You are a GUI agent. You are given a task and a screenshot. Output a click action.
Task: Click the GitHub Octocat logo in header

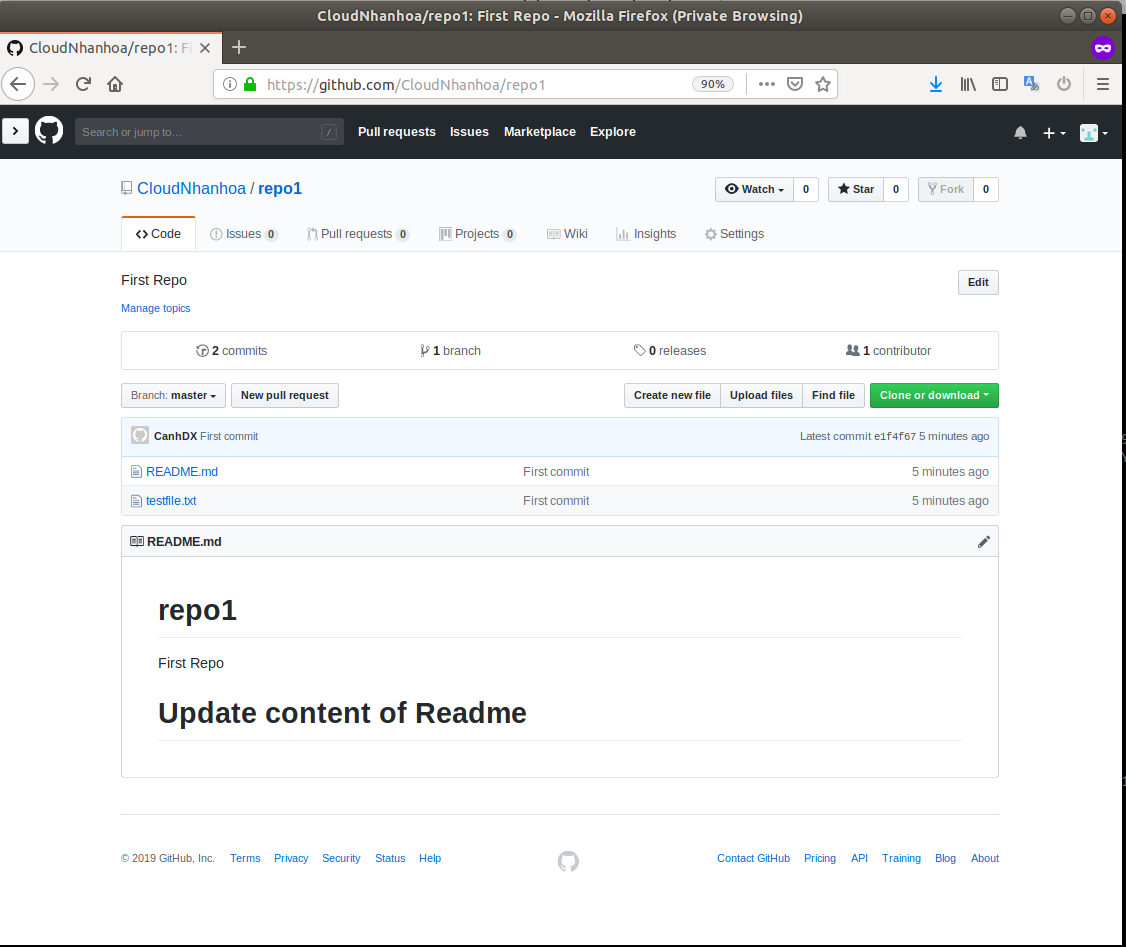pyautogui.click(x=49, y=131)
